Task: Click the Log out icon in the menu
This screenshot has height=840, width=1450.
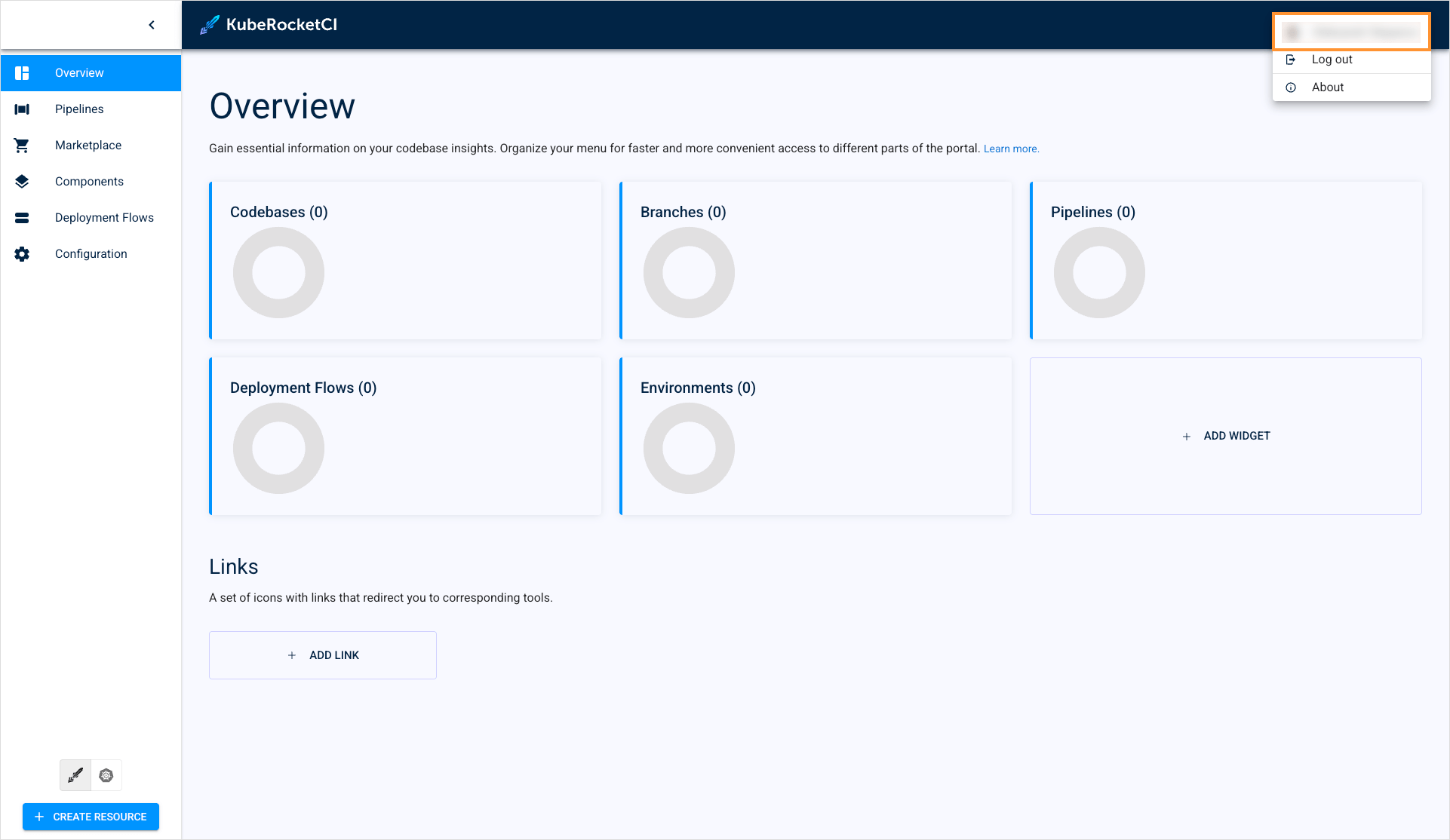Action: pyautogui.click(x=1291, y=60)
